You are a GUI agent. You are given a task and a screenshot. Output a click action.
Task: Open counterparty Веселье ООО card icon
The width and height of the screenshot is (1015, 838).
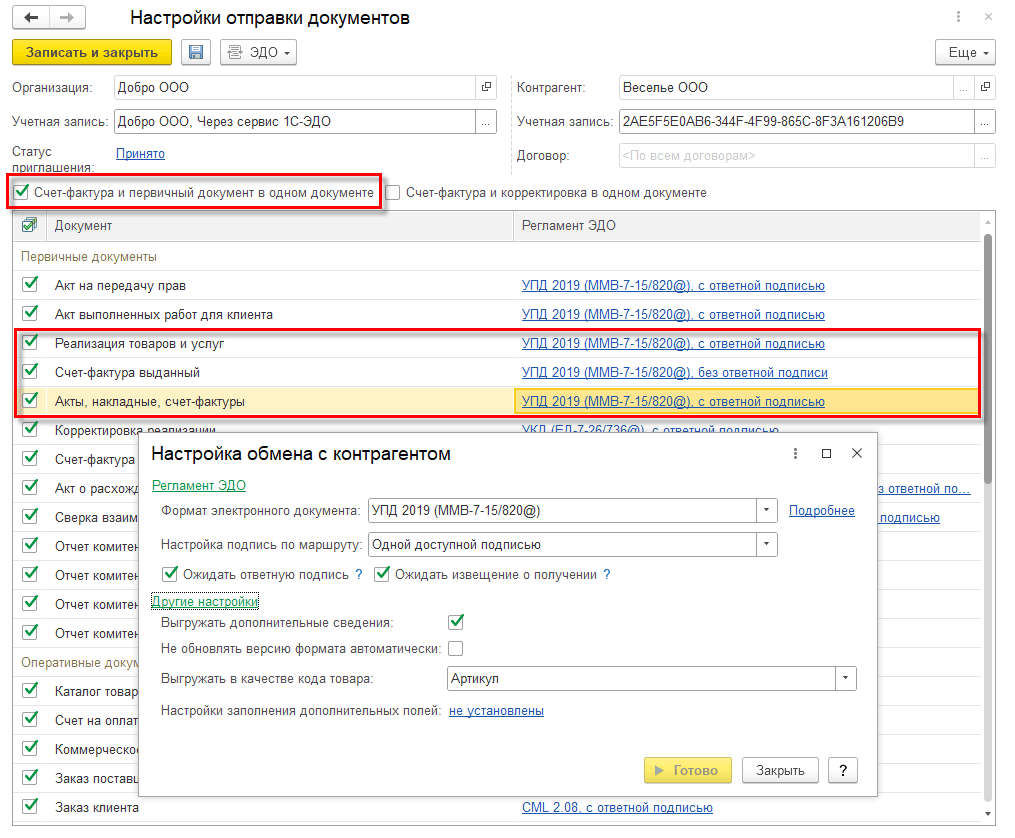coord(985,87)
